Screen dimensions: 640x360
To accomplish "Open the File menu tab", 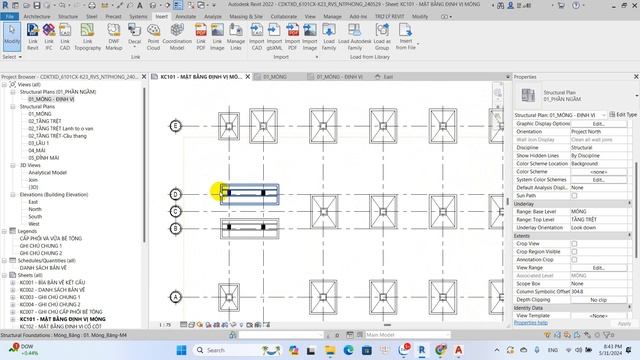I will (9, 17).
